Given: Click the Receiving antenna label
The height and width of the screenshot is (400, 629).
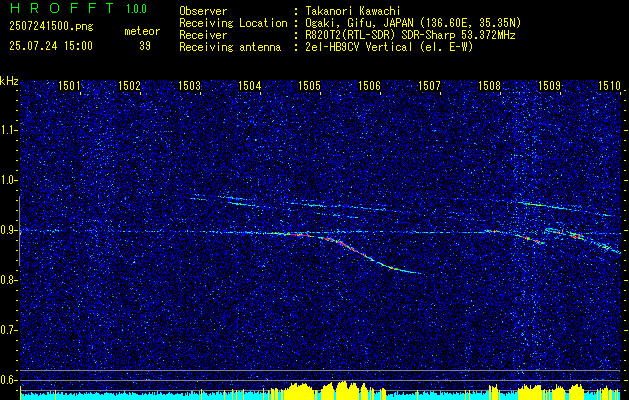Looking at the screenshot, I should tap(230, 47).
